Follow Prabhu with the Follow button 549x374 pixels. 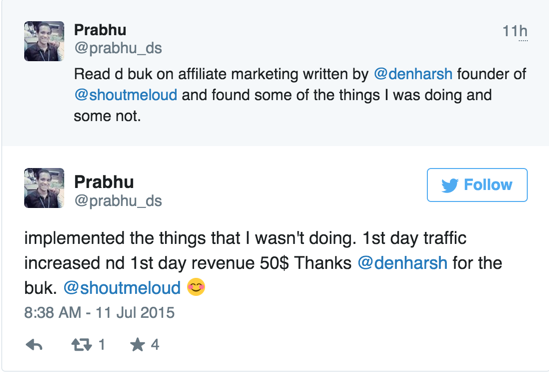click(477, 185)
